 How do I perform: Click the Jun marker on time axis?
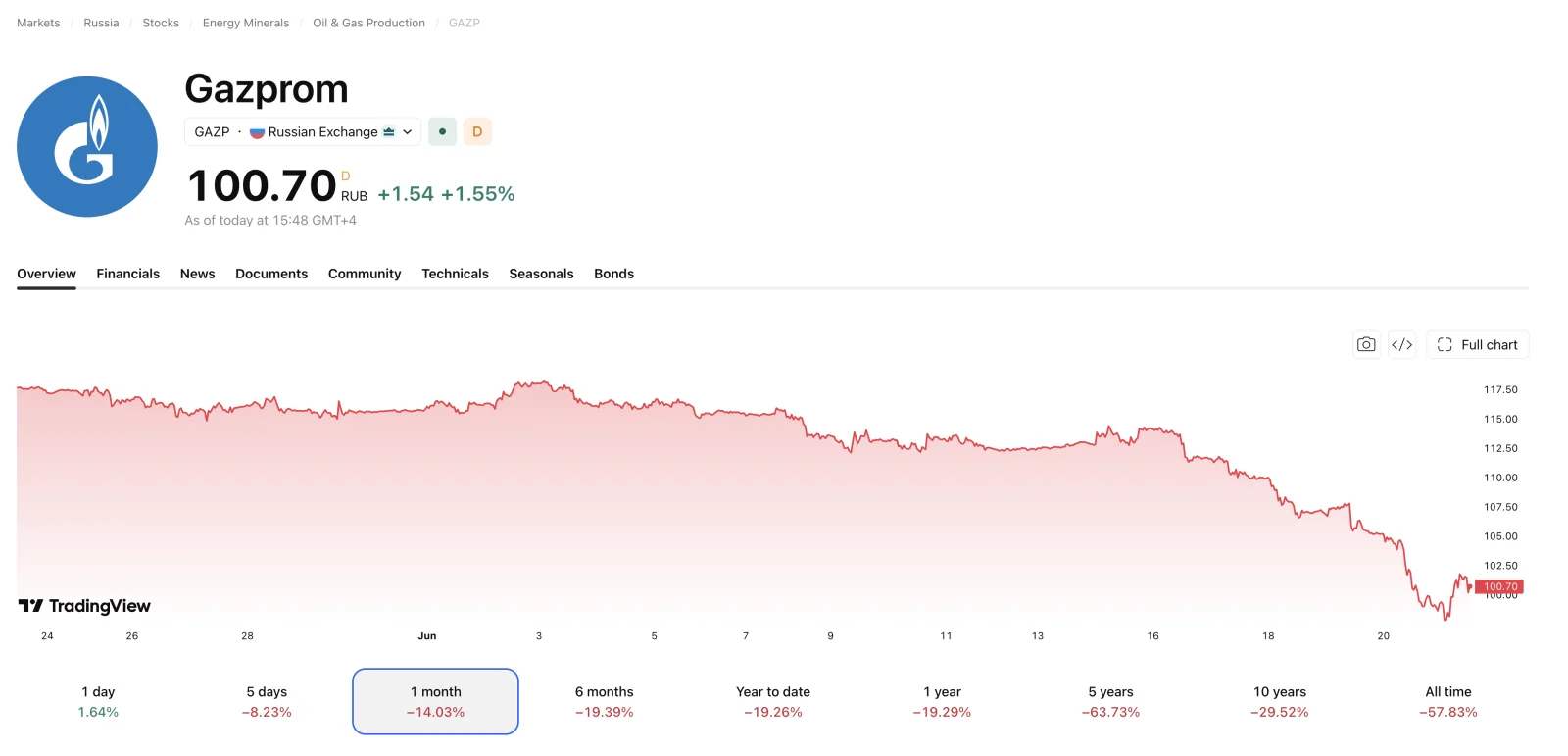(427, 636)
